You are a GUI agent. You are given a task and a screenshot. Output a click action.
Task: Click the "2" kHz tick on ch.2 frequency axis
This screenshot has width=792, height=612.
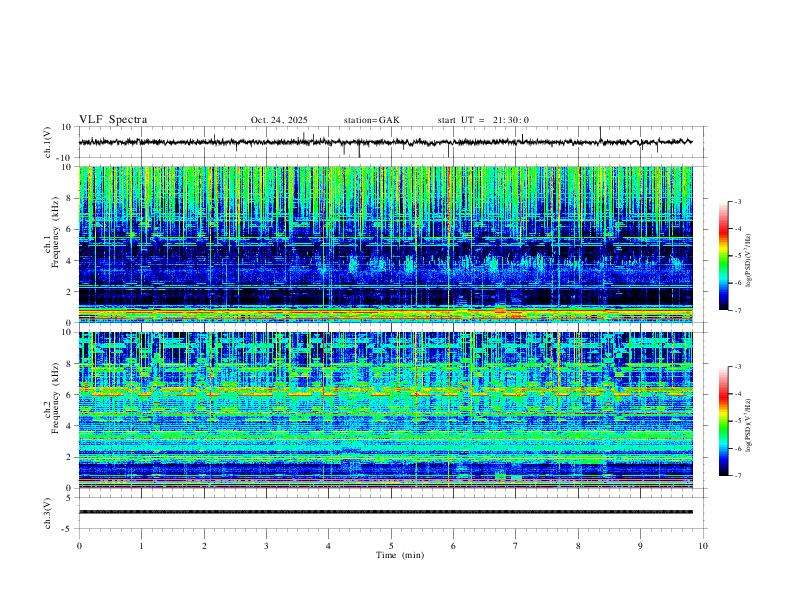coord(70,457)
